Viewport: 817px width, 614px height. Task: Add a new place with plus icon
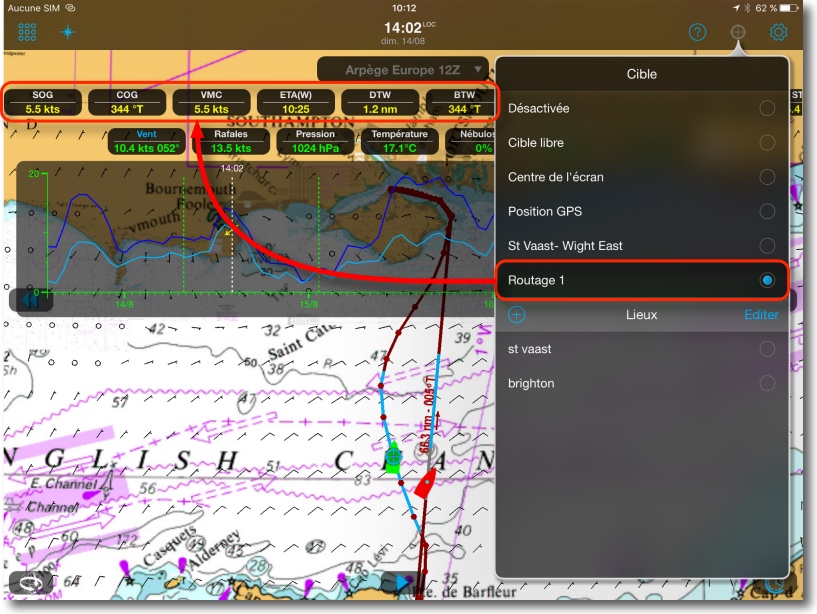point(516,315)
